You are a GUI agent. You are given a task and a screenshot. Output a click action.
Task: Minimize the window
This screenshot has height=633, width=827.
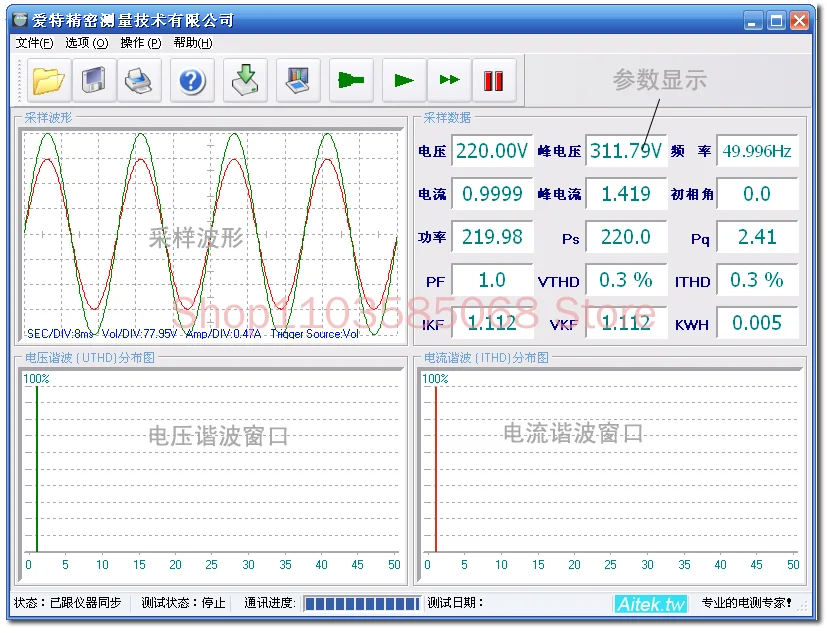[752, 21]
